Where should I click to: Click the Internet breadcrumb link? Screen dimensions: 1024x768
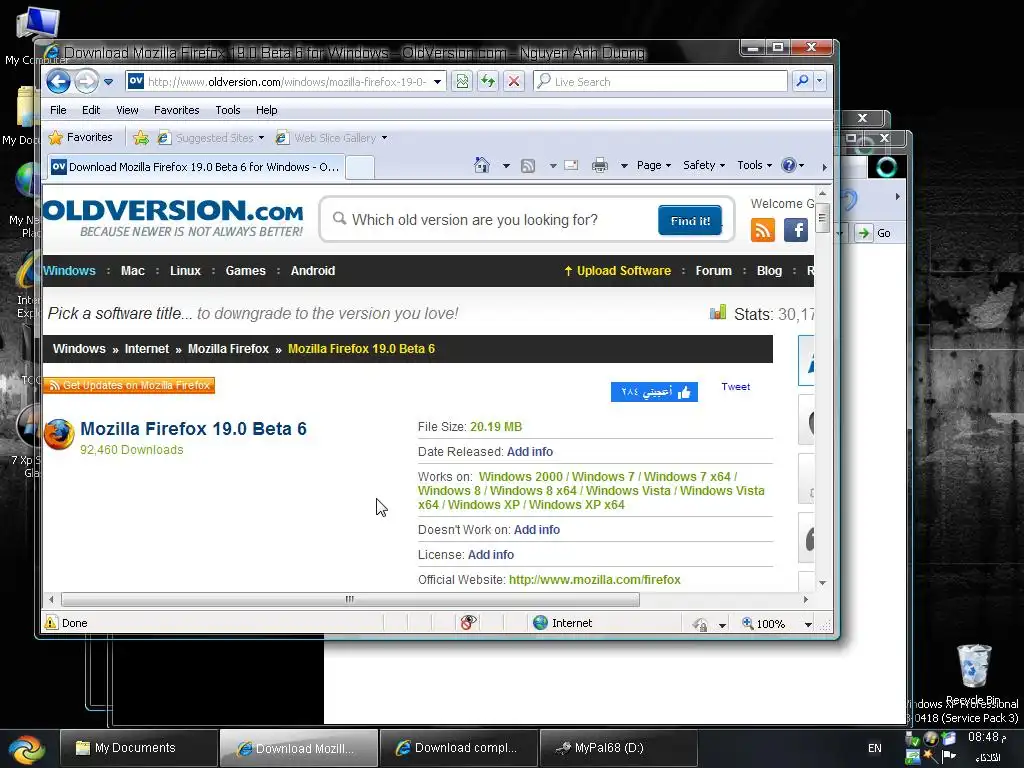pyautogui.click(x=147, y=349)
